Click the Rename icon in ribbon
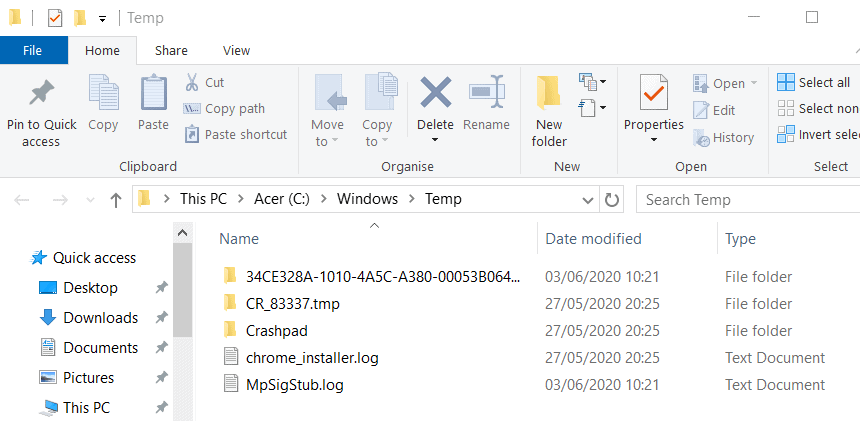 486,92
